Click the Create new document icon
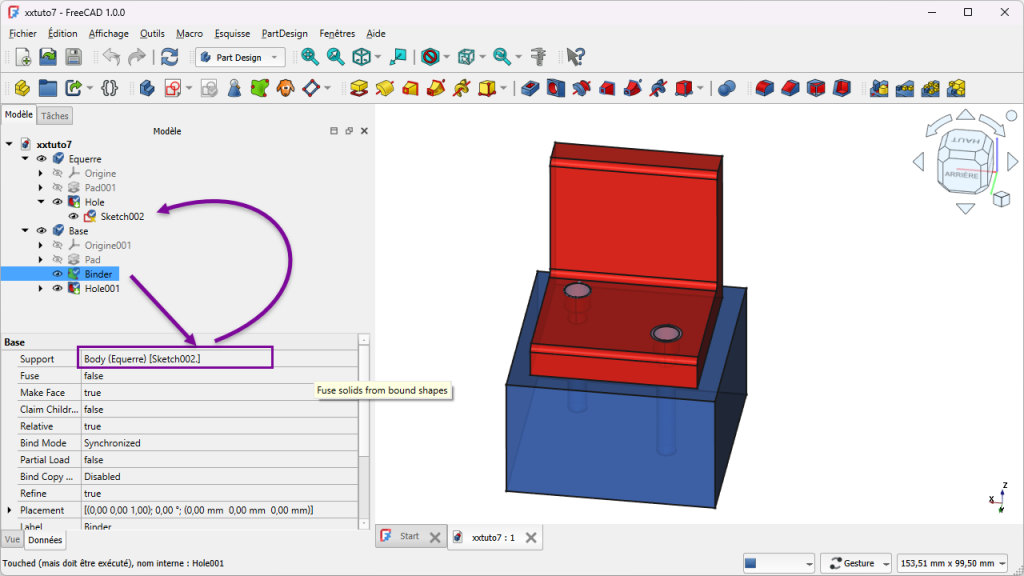This screenshot has height=576, width=1024. (x=22, y=57)
